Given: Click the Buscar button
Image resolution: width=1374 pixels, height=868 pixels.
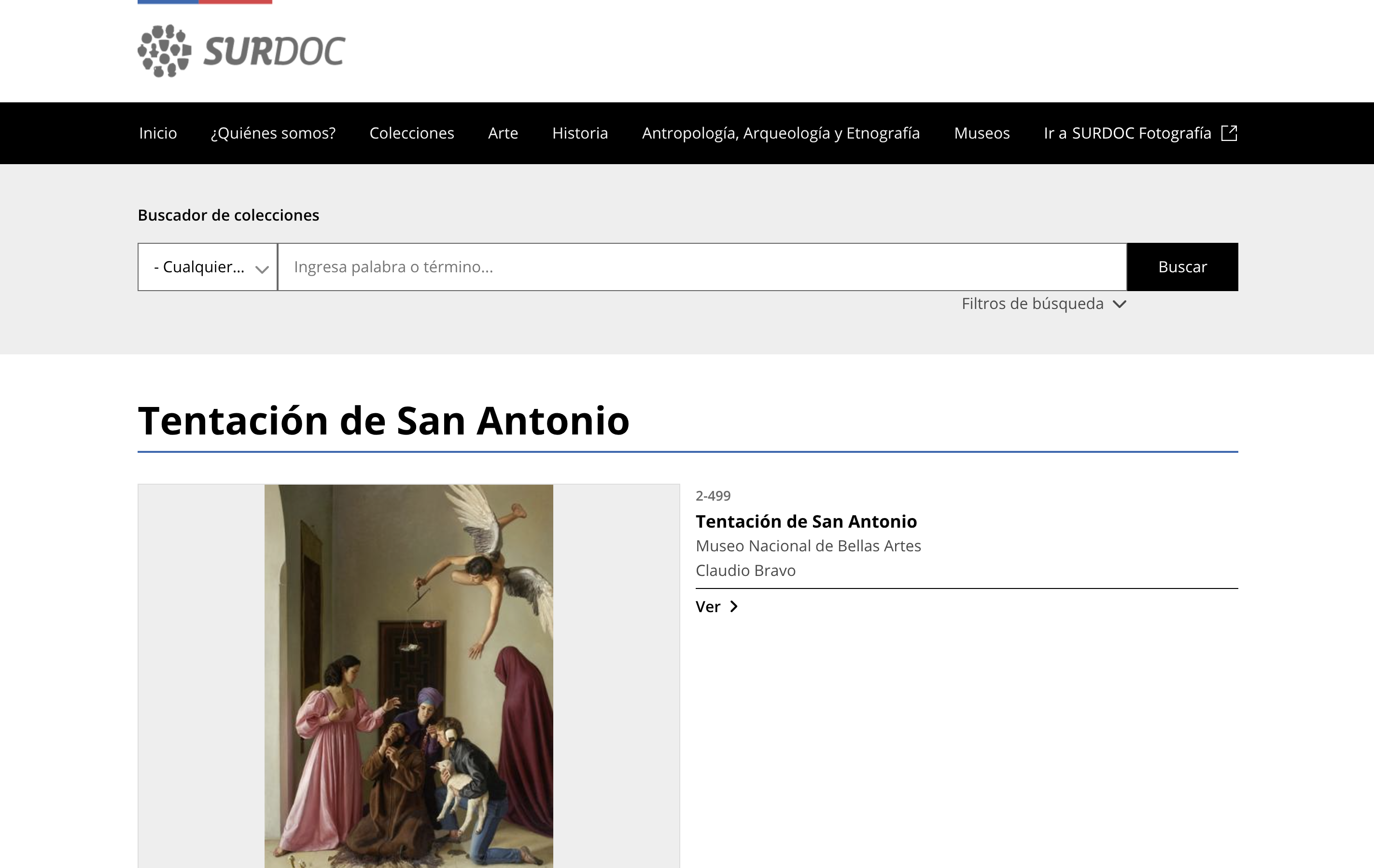Looking at the screenshot, I should tap(1182, 267).
